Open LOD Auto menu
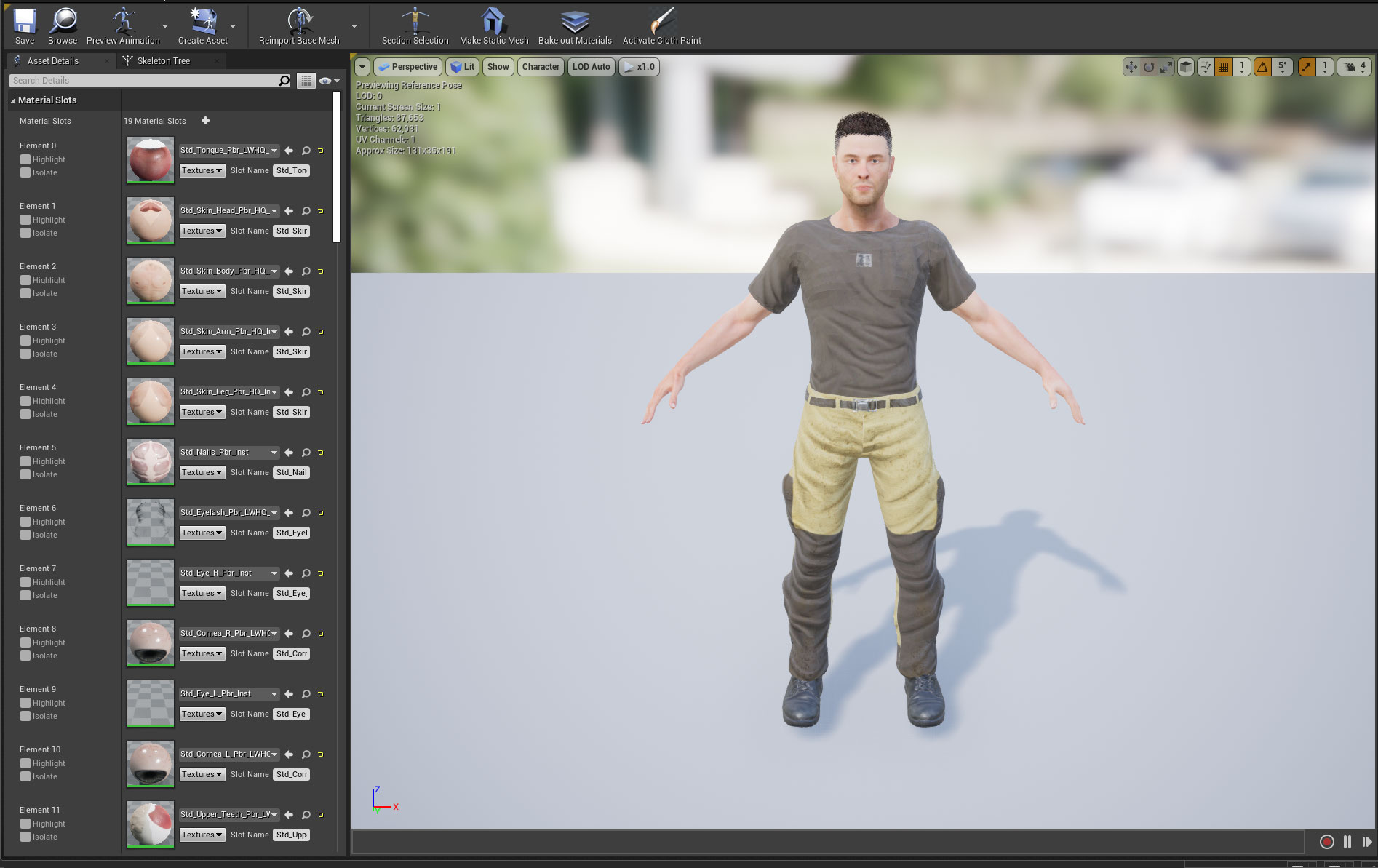This screenshot has width=1378, height=868. [x=591, y=67]
